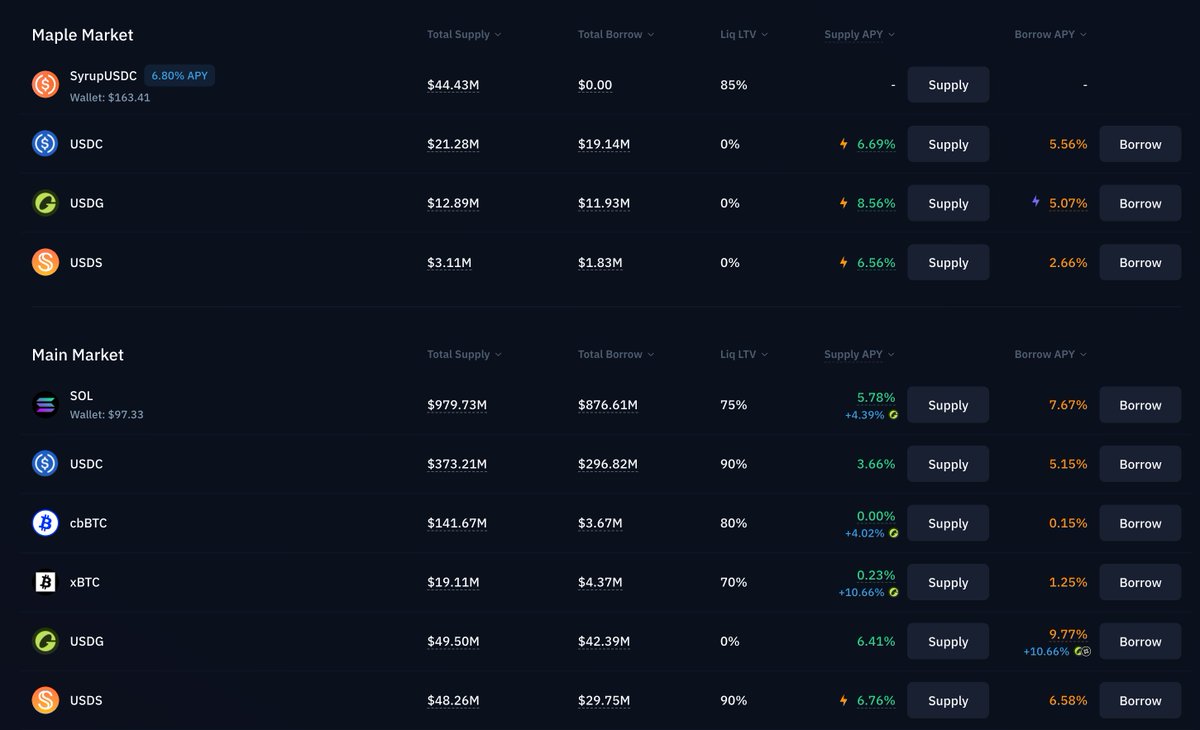Supply USDG in Maple Market

pos(948,203)
